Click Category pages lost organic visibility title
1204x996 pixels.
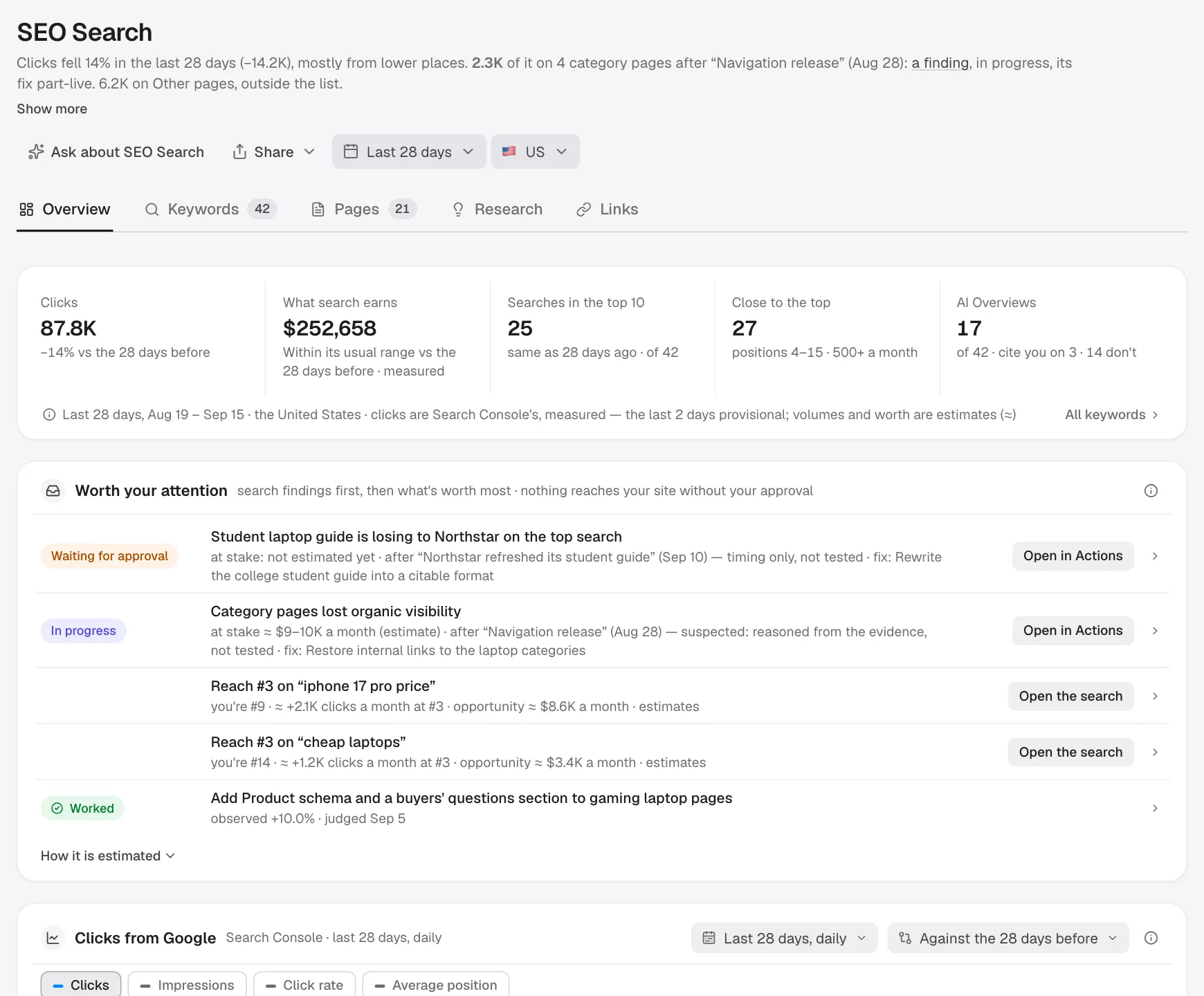(x=336, y=611)
